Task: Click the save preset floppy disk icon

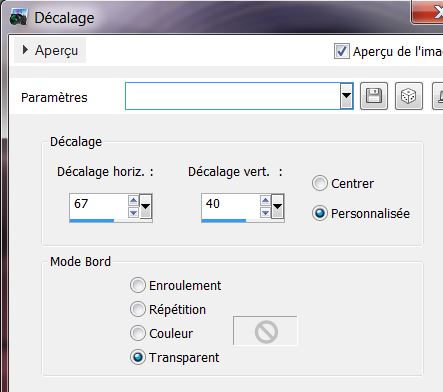Action: pyautogui.click(x=374, y=96)
